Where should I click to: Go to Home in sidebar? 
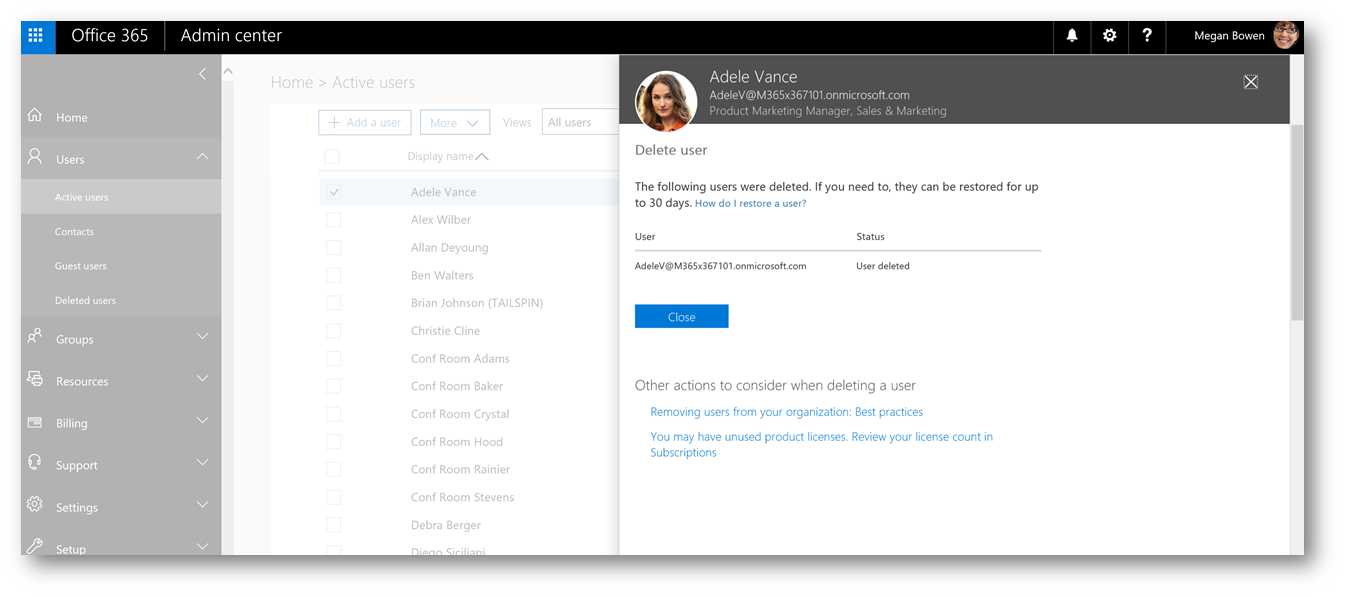point(71,118)
